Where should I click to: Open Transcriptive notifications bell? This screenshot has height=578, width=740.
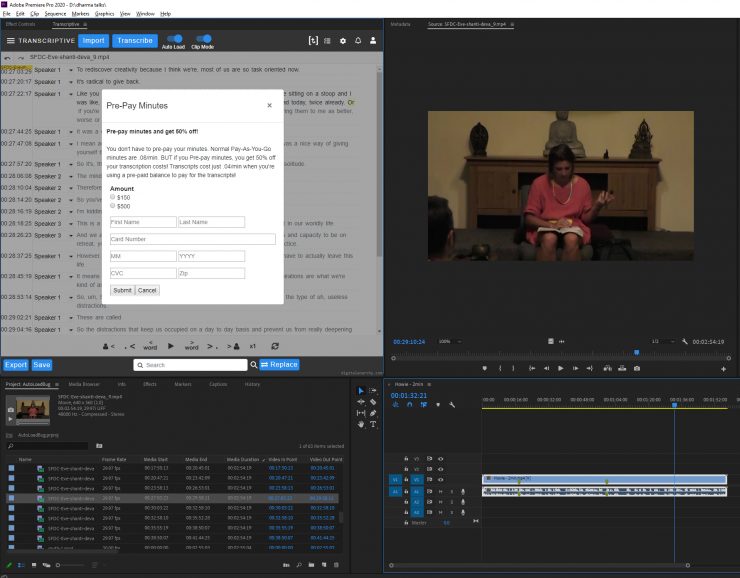(358, 41)
